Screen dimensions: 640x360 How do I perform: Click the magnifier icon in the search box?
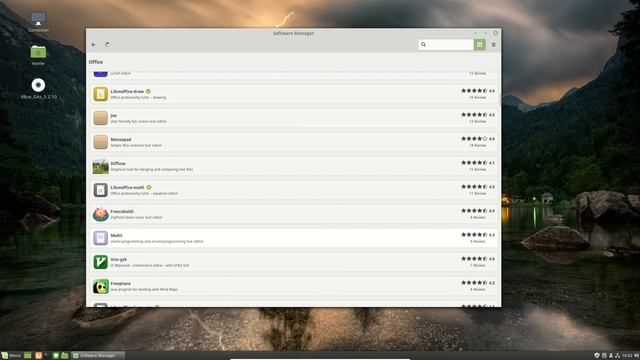[423, 44]
